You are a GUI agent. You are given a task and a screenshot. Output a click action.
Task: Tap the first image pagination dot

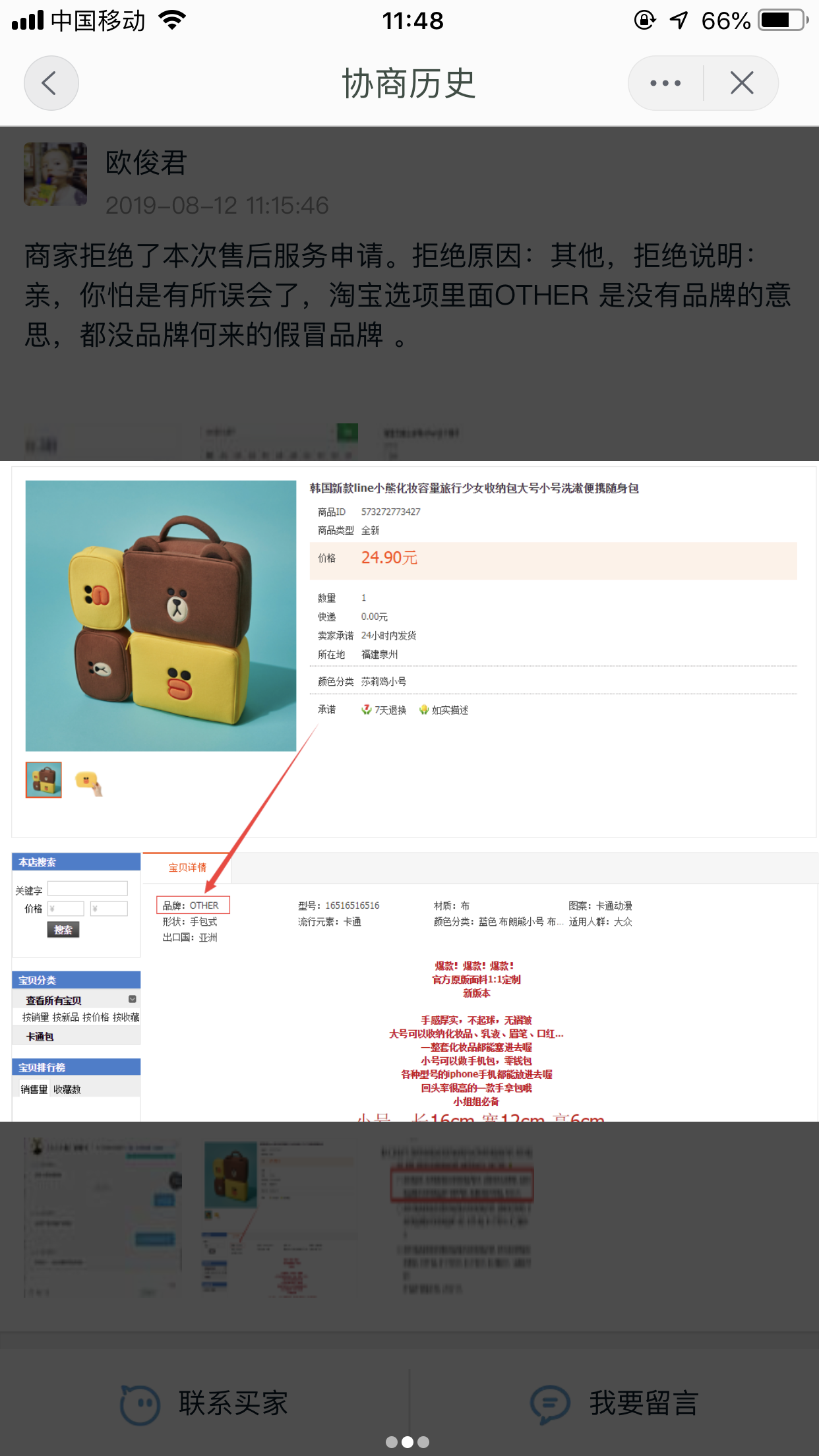click(392, 1442)
